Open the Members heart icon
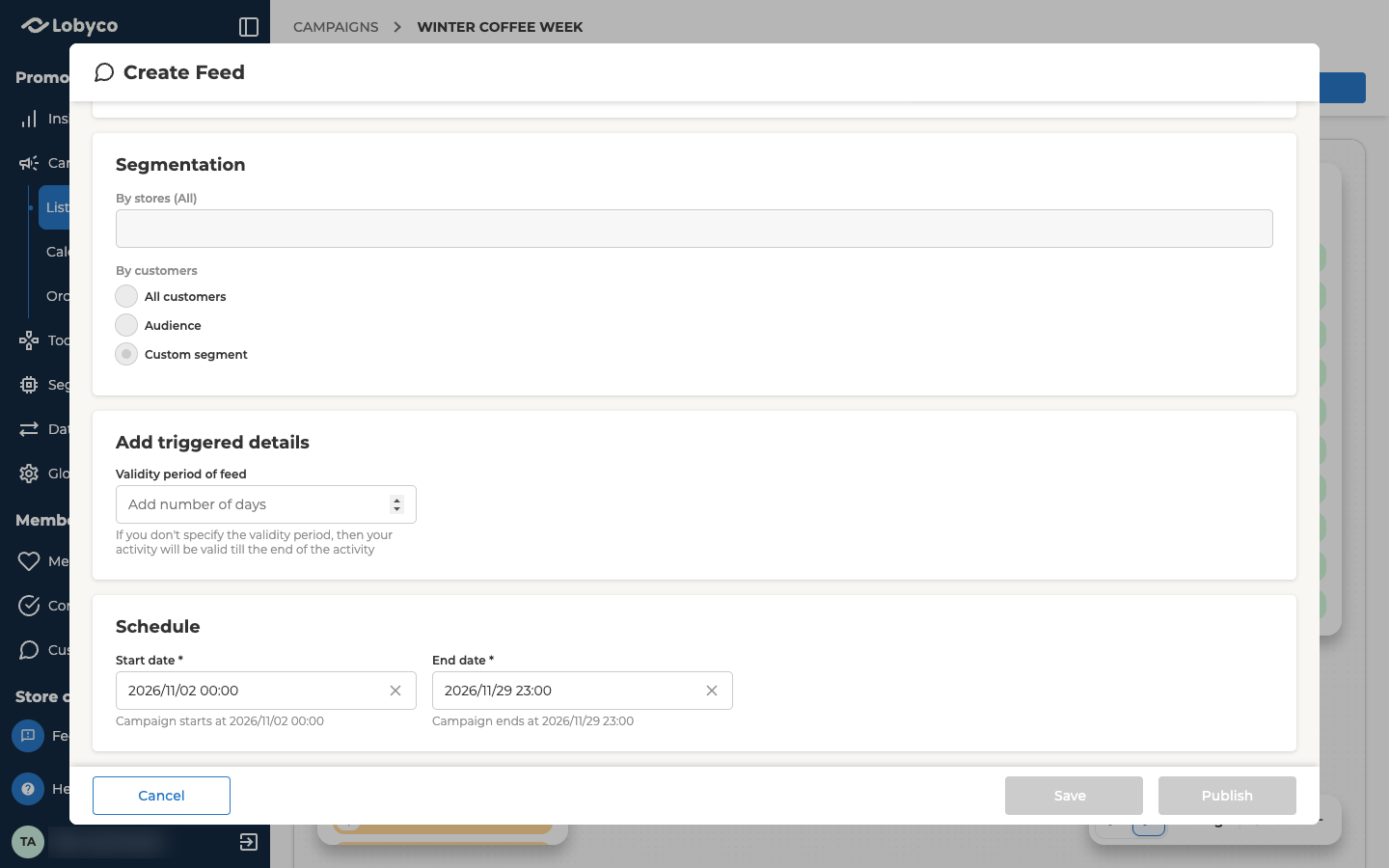This screenshot has height=868, width=1389. (29, 561)
